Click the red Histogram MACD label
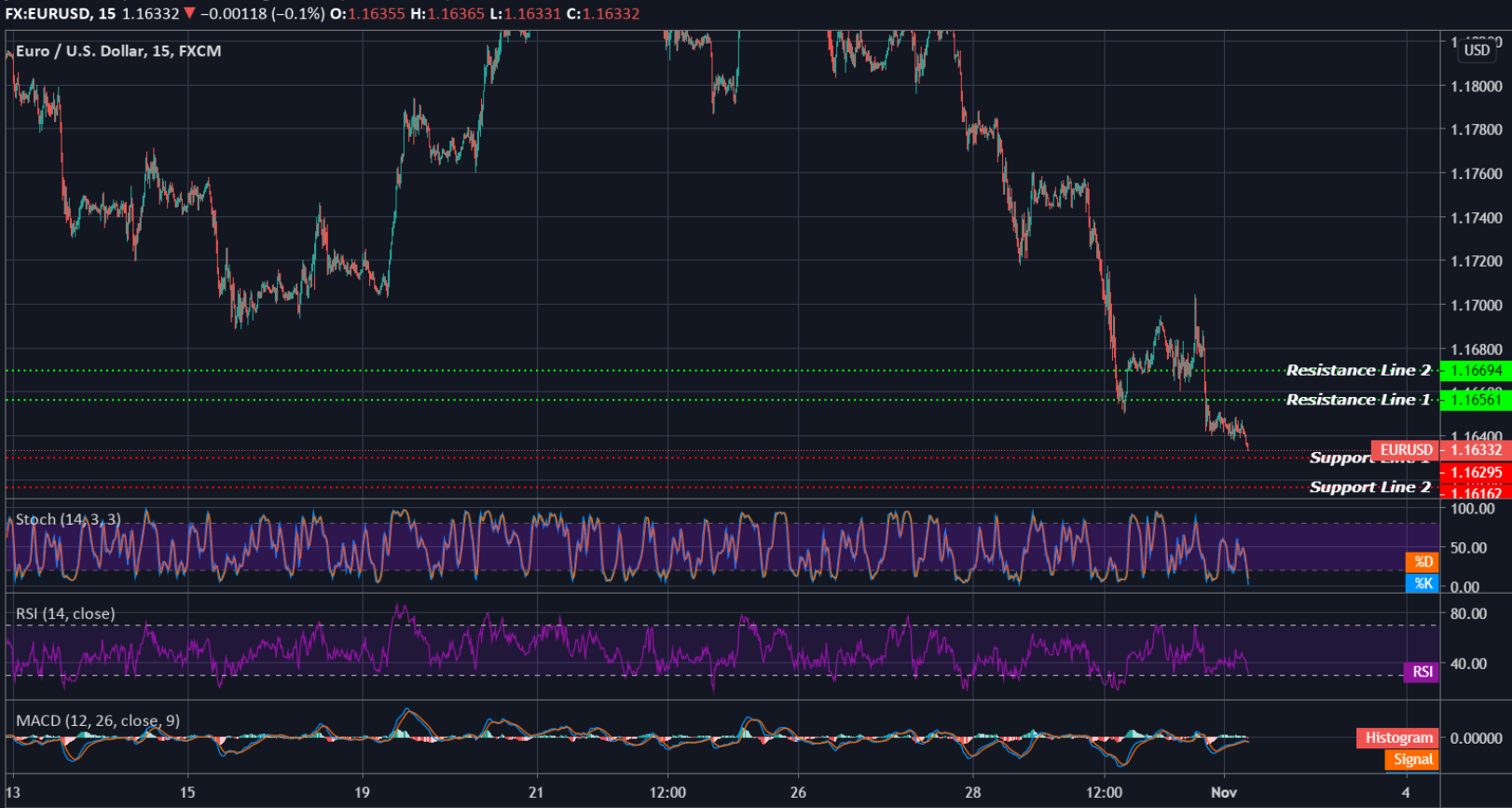Viewport: 1512px width, 808px height. [1397, 738]
